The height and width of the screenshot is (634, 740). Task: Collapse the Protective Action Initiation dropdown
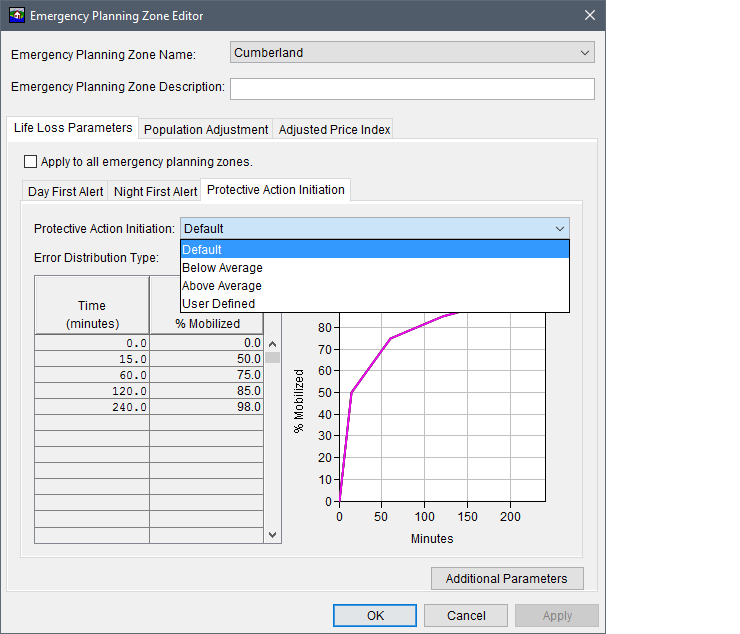point(559,229)
